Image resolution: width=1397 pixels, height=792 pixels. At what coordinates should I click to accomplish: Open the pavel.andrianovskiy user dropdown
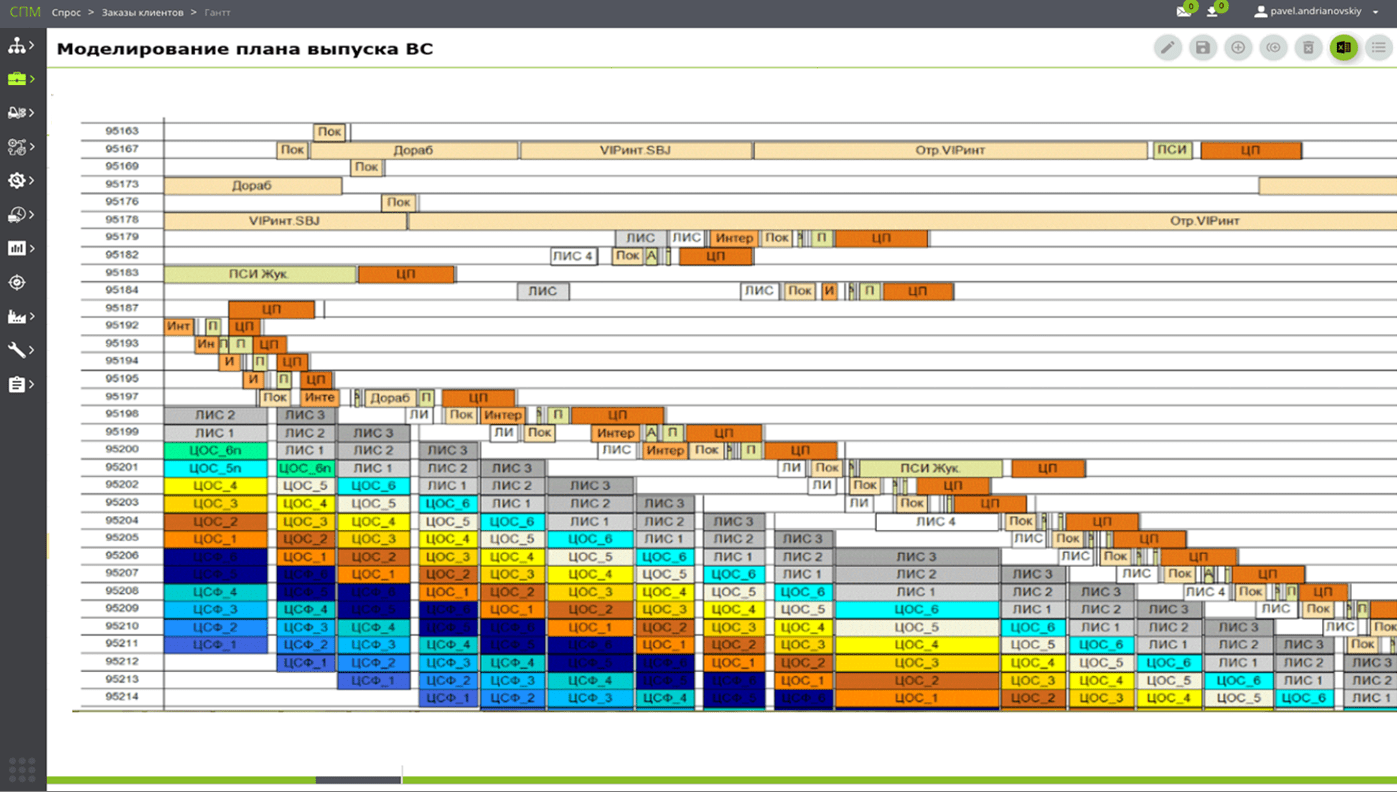(1317, 12)
